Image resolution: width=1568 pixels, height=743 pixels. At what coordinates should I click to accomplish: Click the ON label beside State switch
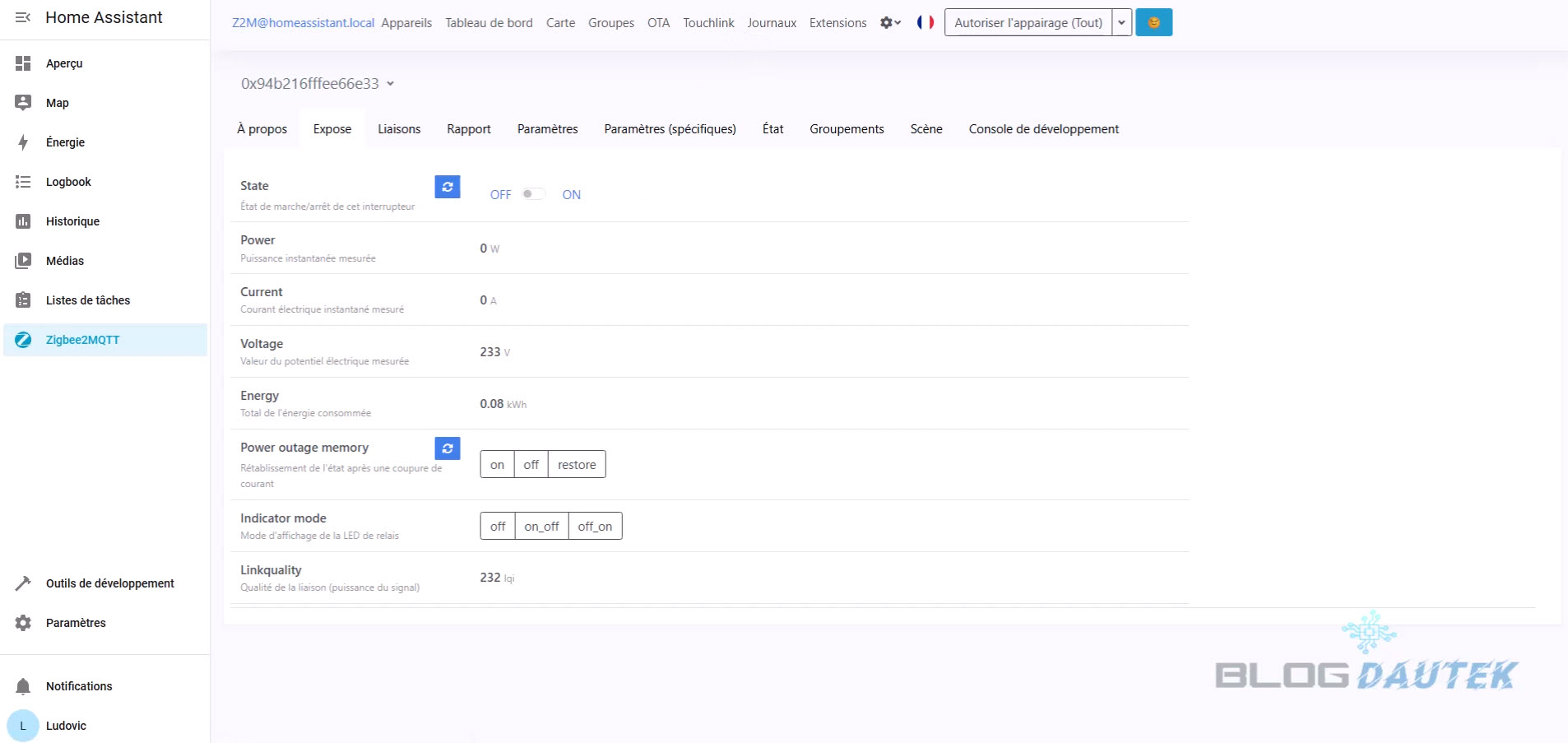[571, 195]
